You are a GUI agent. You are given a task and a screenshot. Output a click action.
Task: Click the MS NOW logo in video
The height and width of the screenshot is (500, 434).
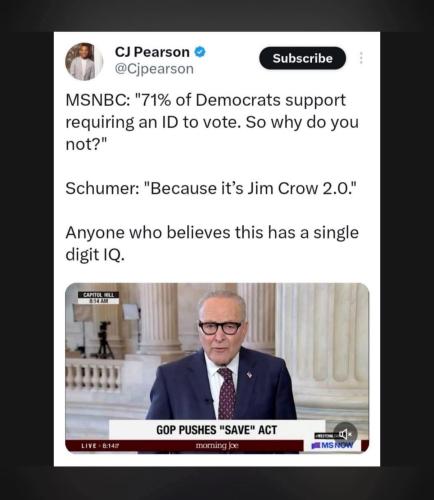point(332,445)
